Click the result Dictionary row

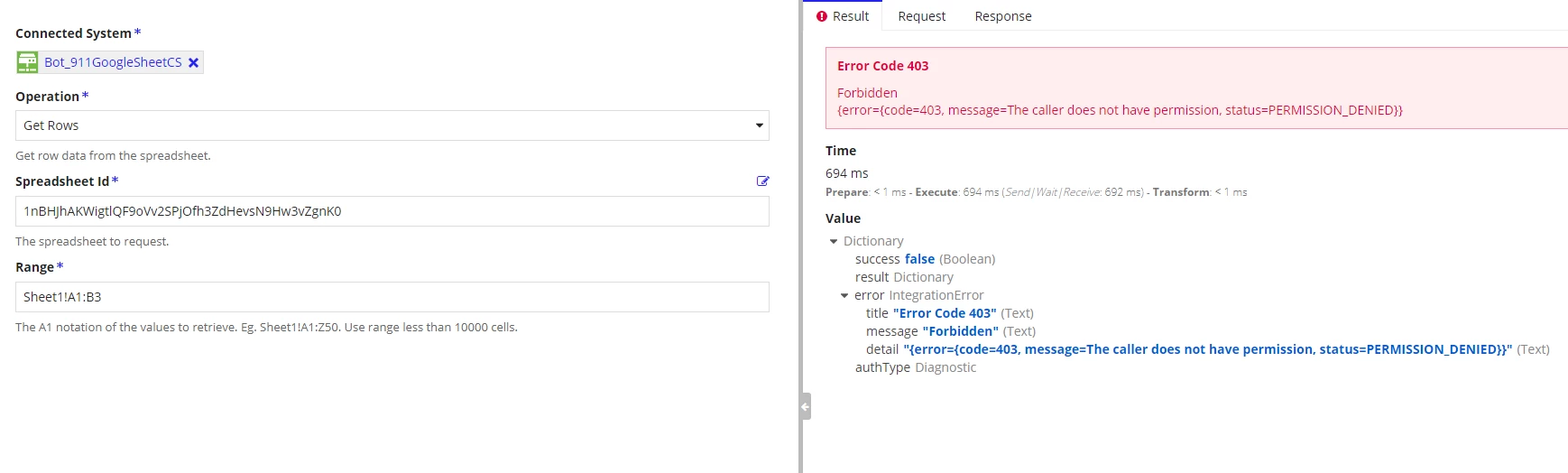click(x=904, y=277)
